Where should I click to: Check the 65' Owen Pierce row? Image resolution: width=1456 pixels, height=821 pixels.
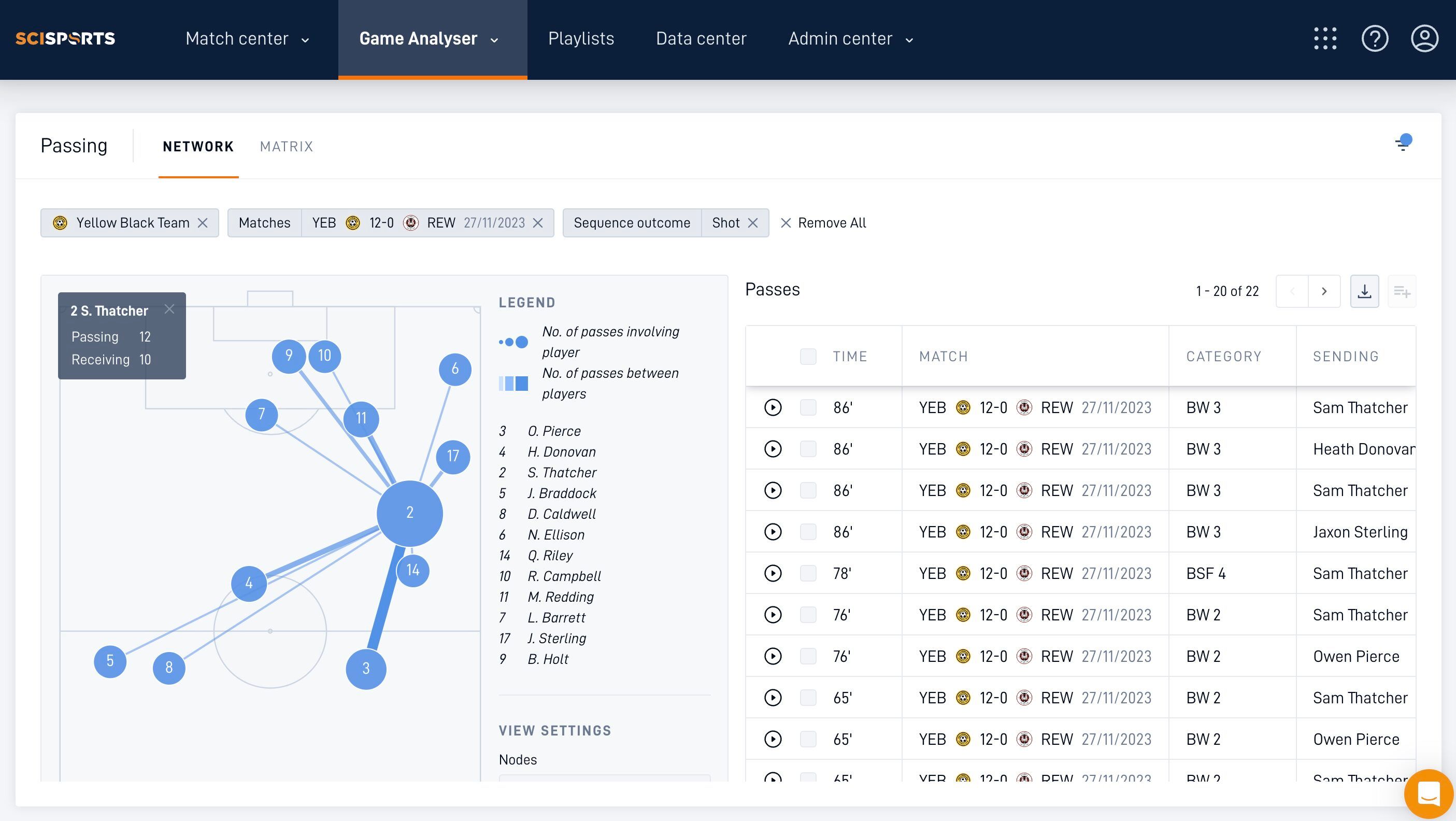(x=808, y=739)
